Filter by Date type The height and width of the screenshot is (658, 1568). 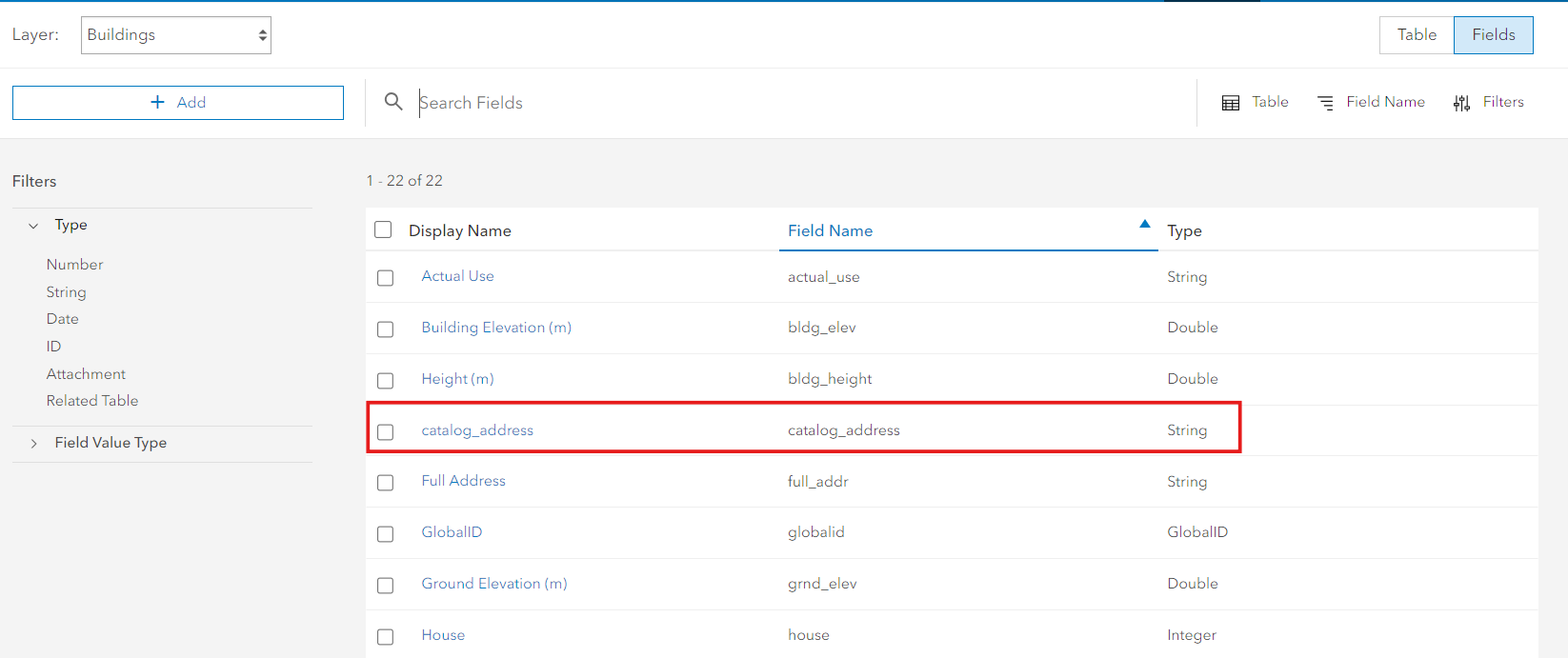[62, 319]
